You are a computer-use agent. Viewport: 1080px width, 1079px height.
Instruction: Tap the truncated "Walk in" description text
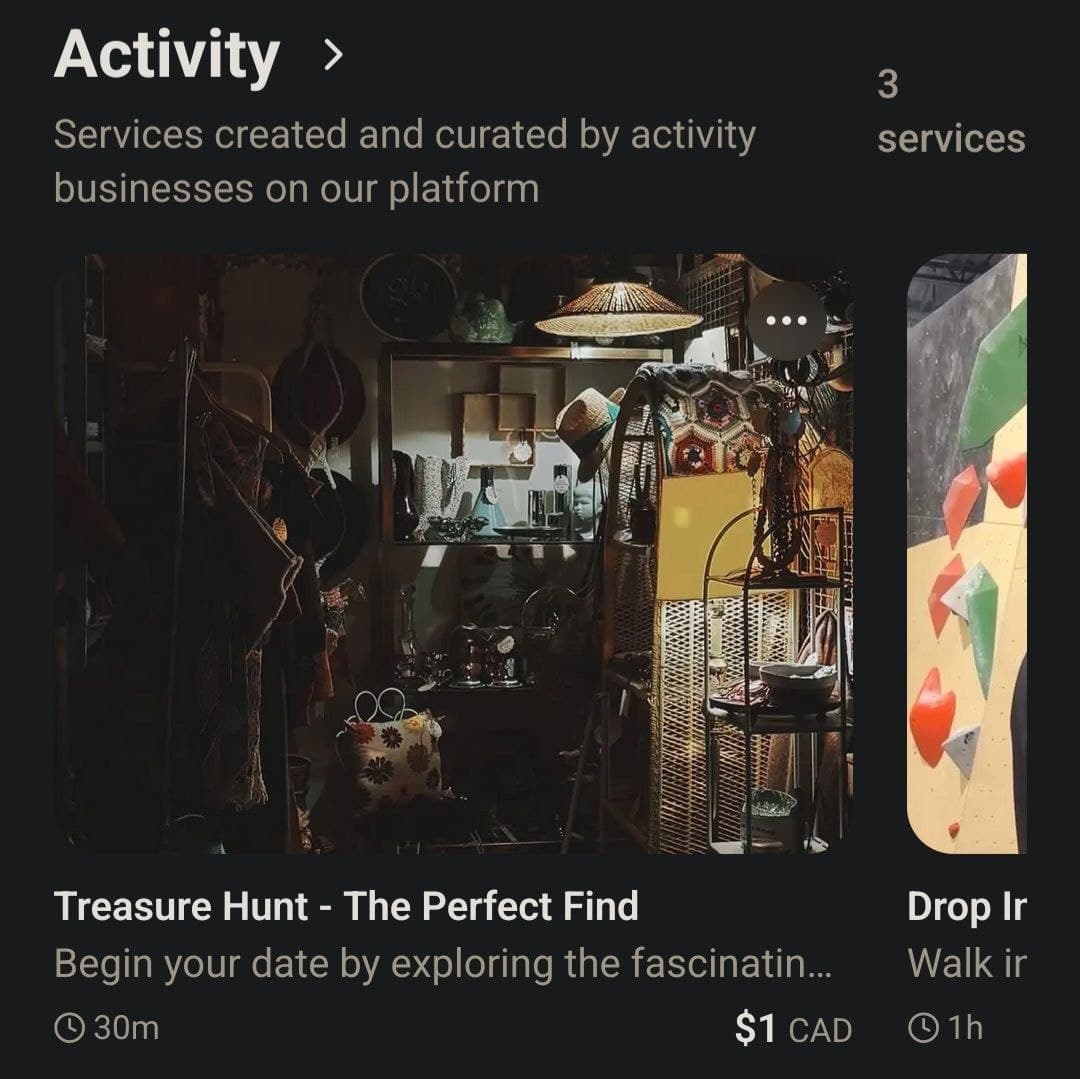click(966, 965)
